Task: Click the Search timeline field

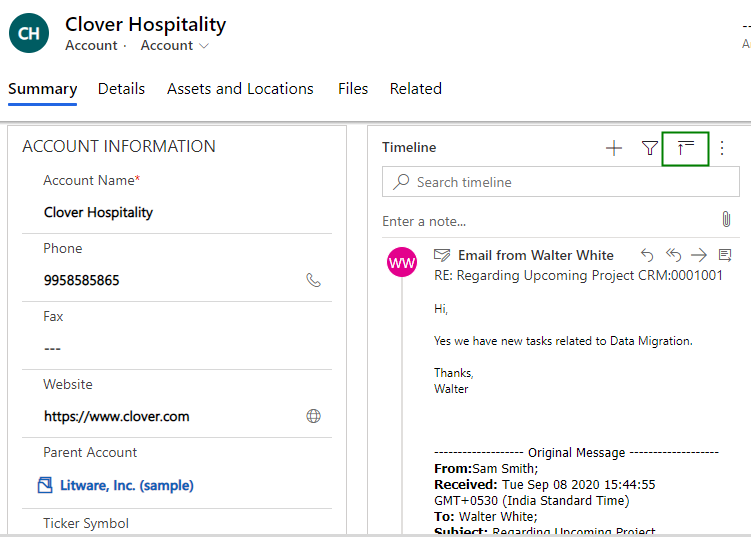Action: click(560, 182)
